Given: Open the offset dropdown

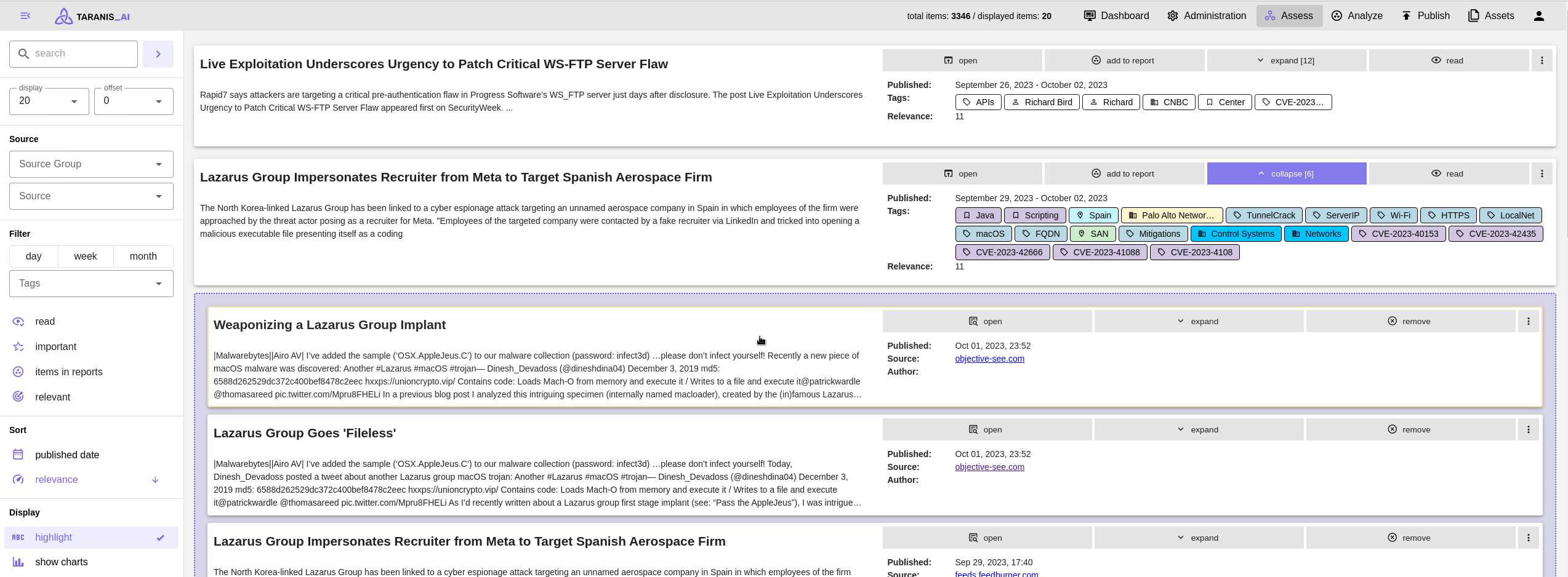Looking at the screenshot, I should pos(134,101).
